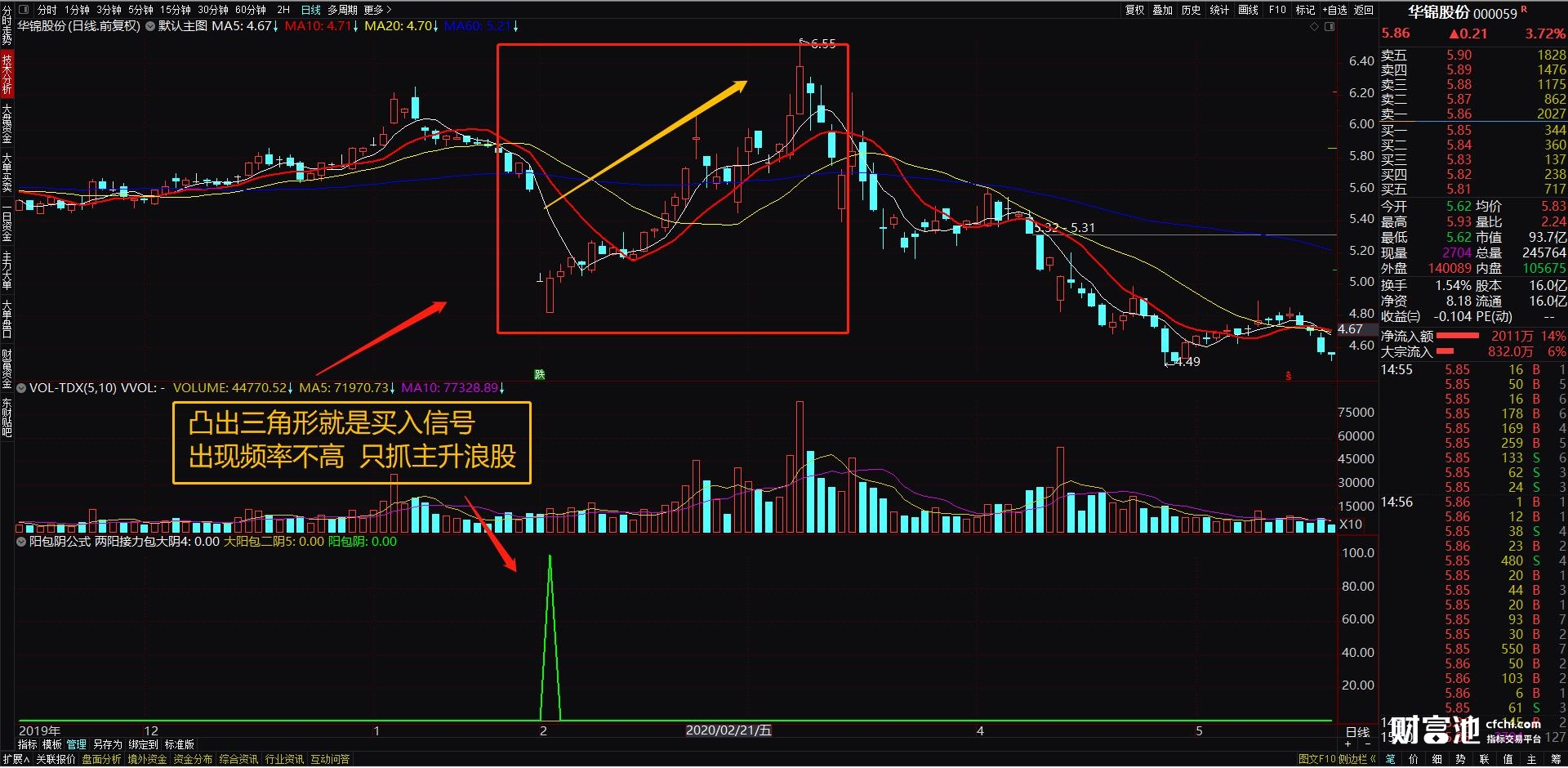
Task: Open the 标记 marker menu
Action: (1305, 10)
